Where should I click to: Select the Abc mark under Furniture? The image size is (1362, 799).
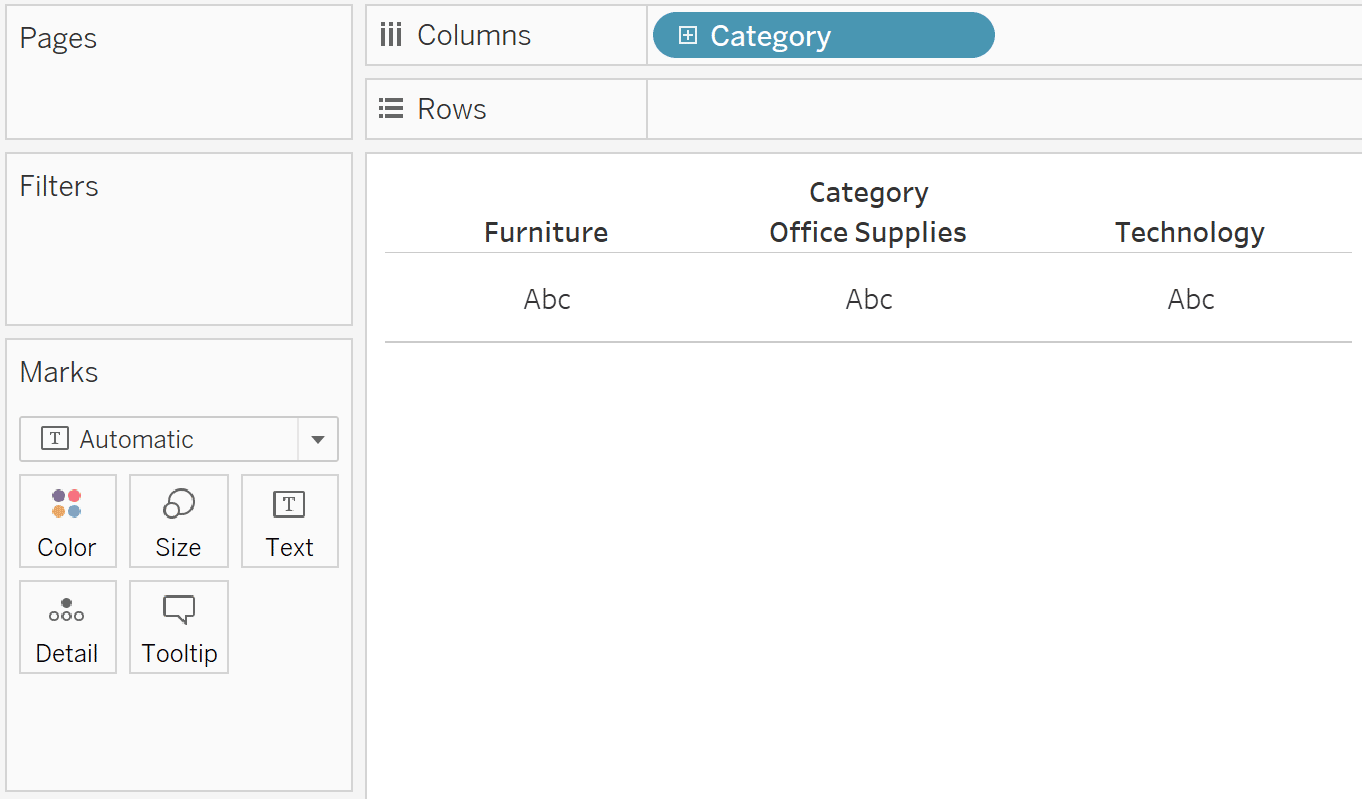click(547, 299)
